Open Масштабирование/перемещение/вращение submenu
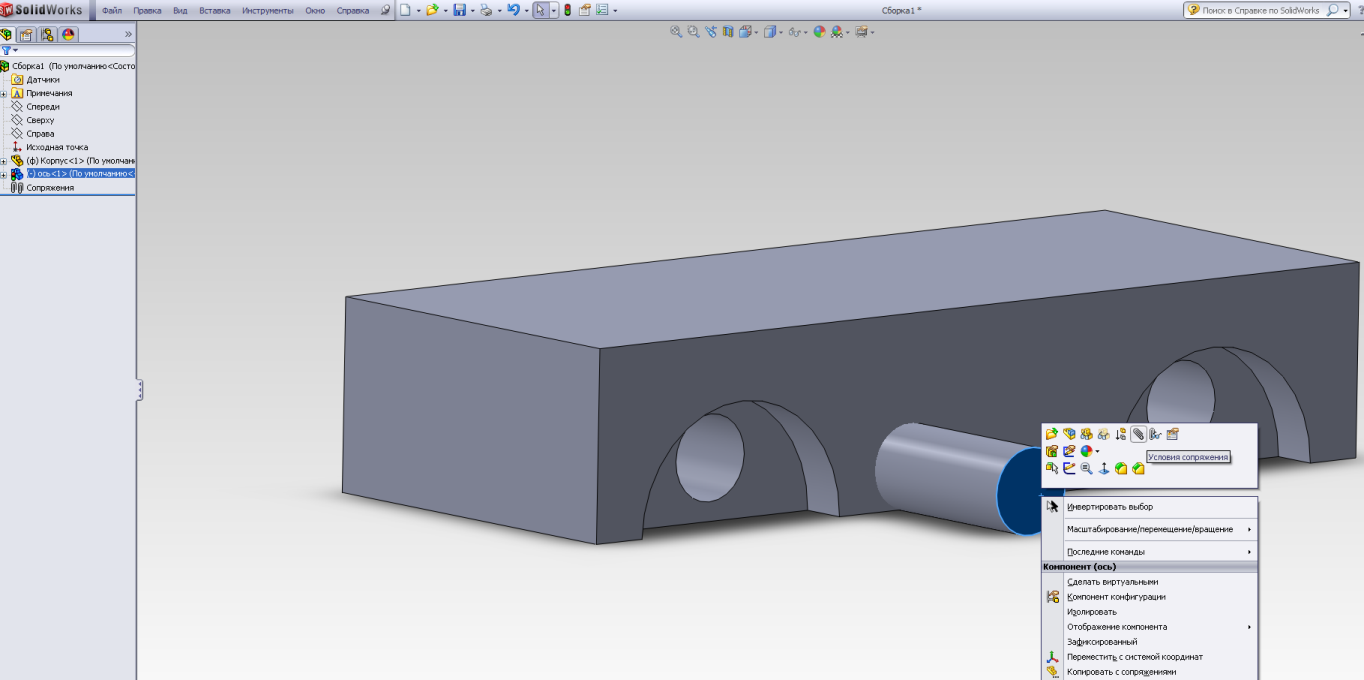Viewport: 1364px width, 680px height. click(x=1150, y=529)
